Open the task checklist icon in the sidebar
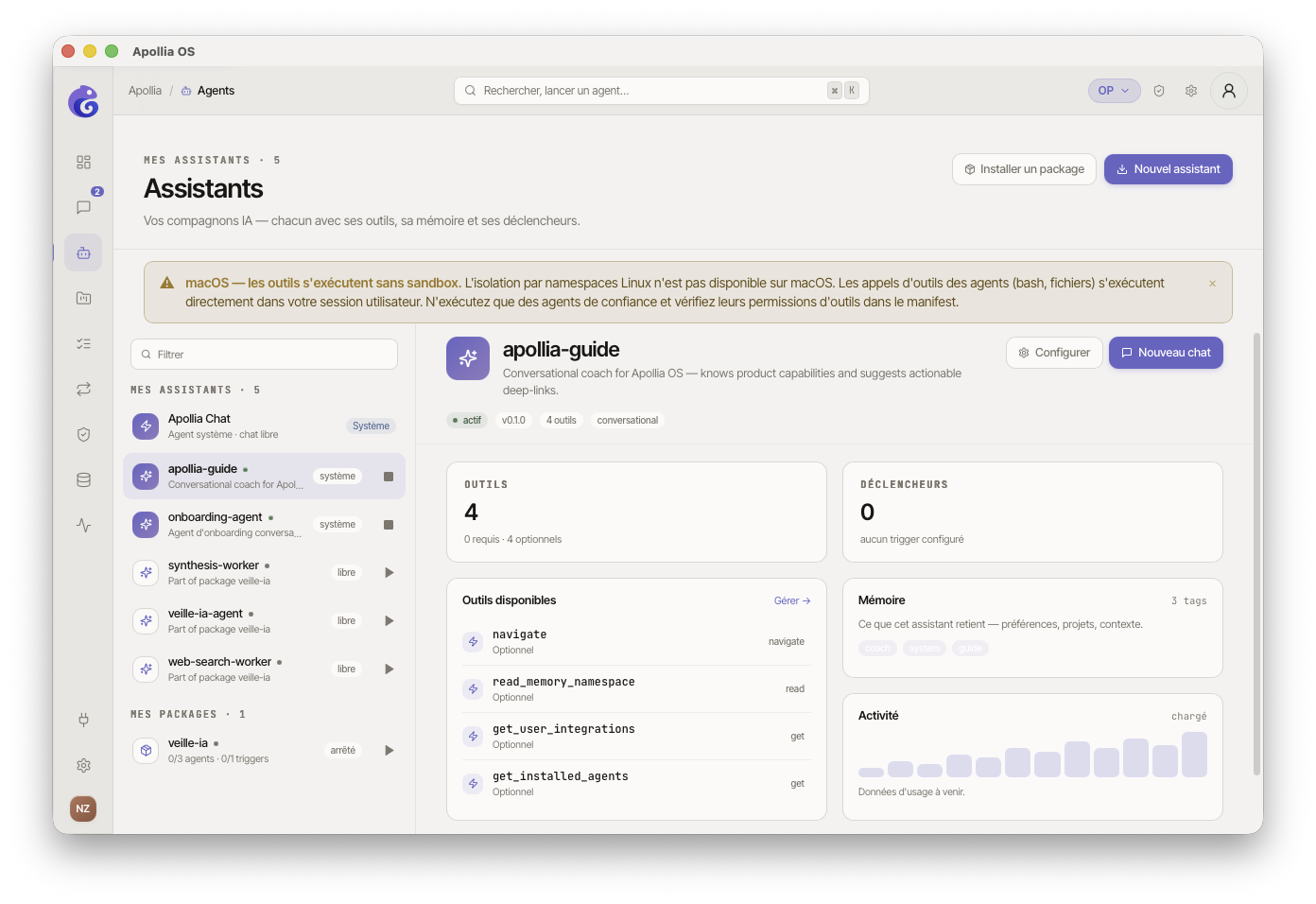 click(83, 343)
